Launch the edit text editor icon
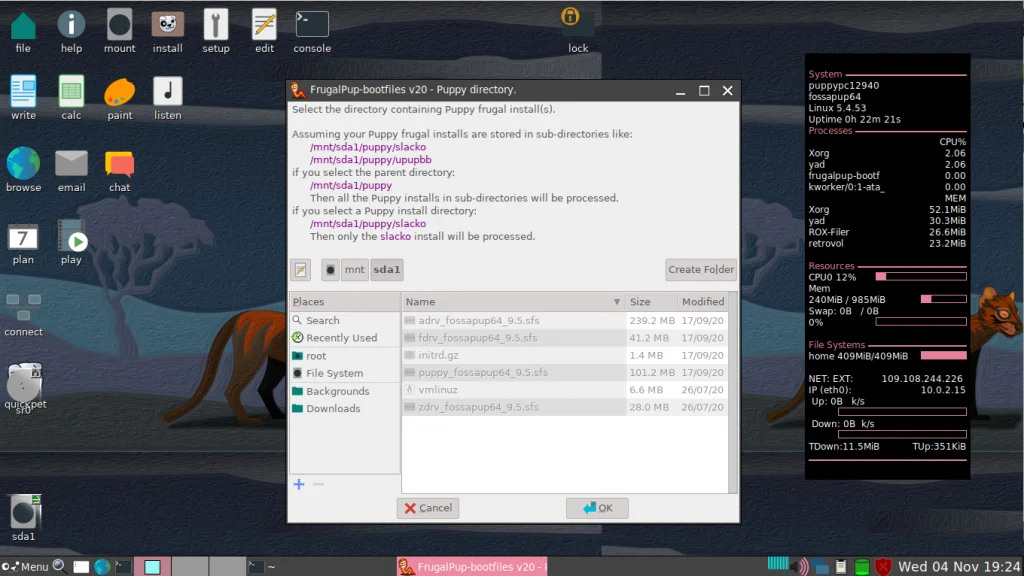This screenshot has height=576, width=1024. click(x=264, y=31)
